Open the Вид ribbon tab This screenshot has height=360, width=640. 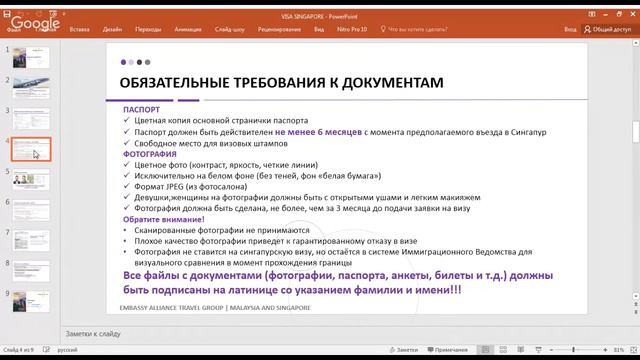(319, 29)
